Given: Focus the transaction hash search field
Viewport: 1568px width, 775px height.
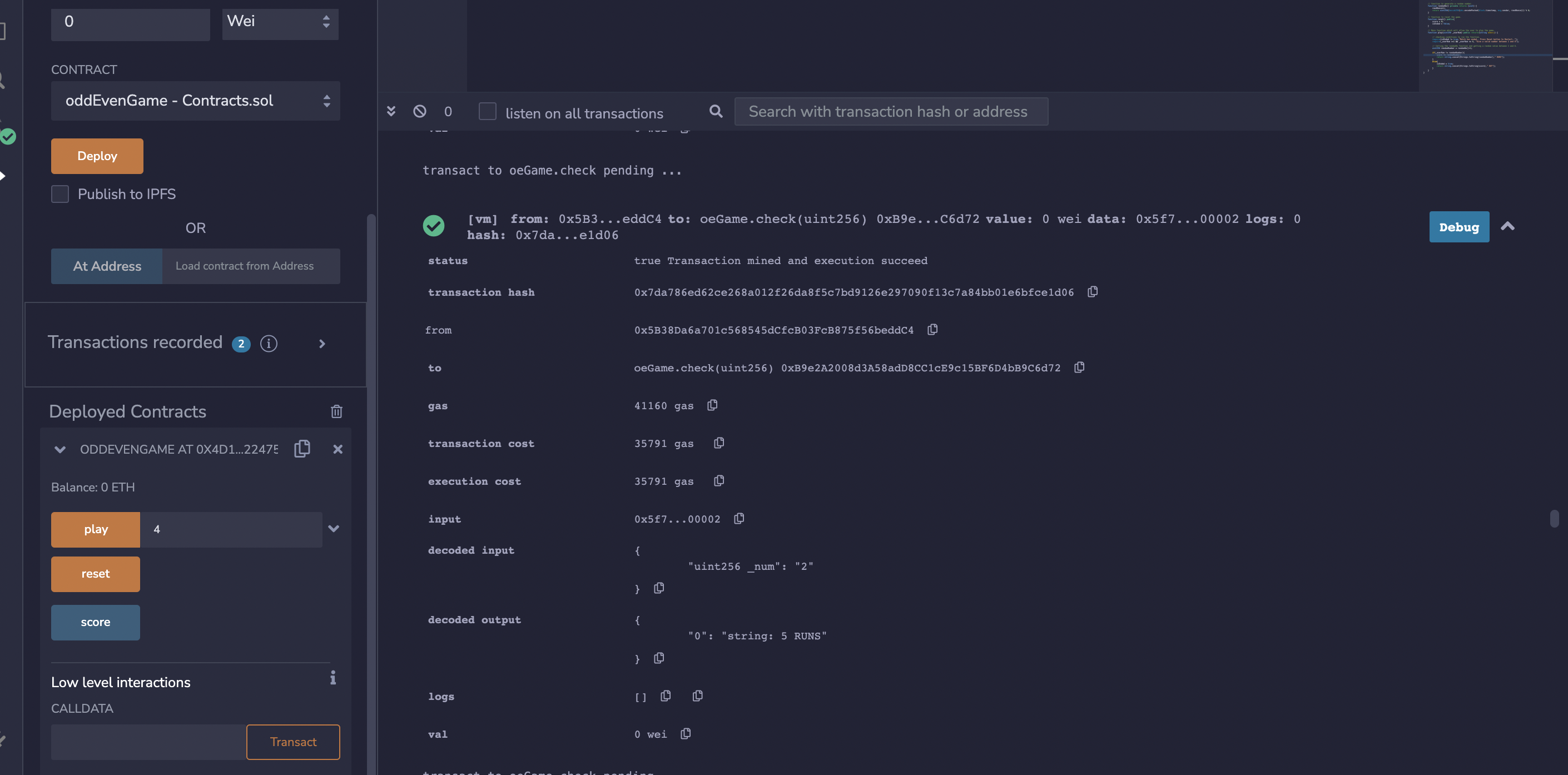Looking at the screenshot, I should [890, 111].
